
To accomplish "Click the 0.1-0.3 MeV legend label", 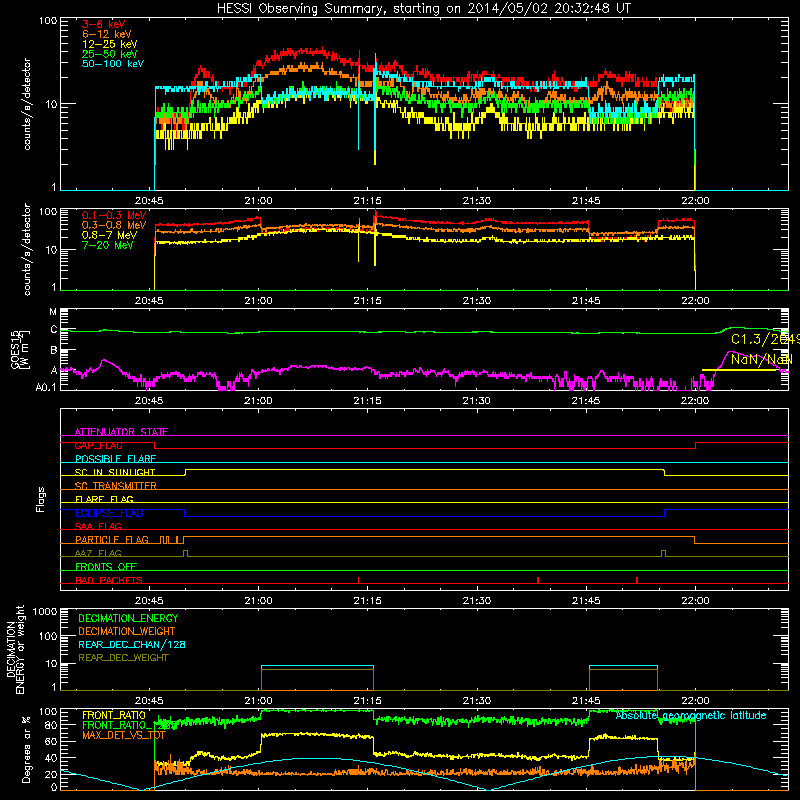I will pyautogui.click(x=114, y=215).
